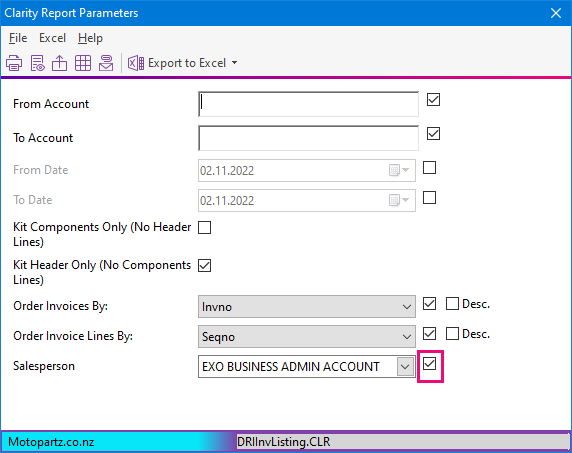The width and height of the screenshot is (572, 453).
Task: Open the From Date calendar picker icon
Action: coord(399,170)
